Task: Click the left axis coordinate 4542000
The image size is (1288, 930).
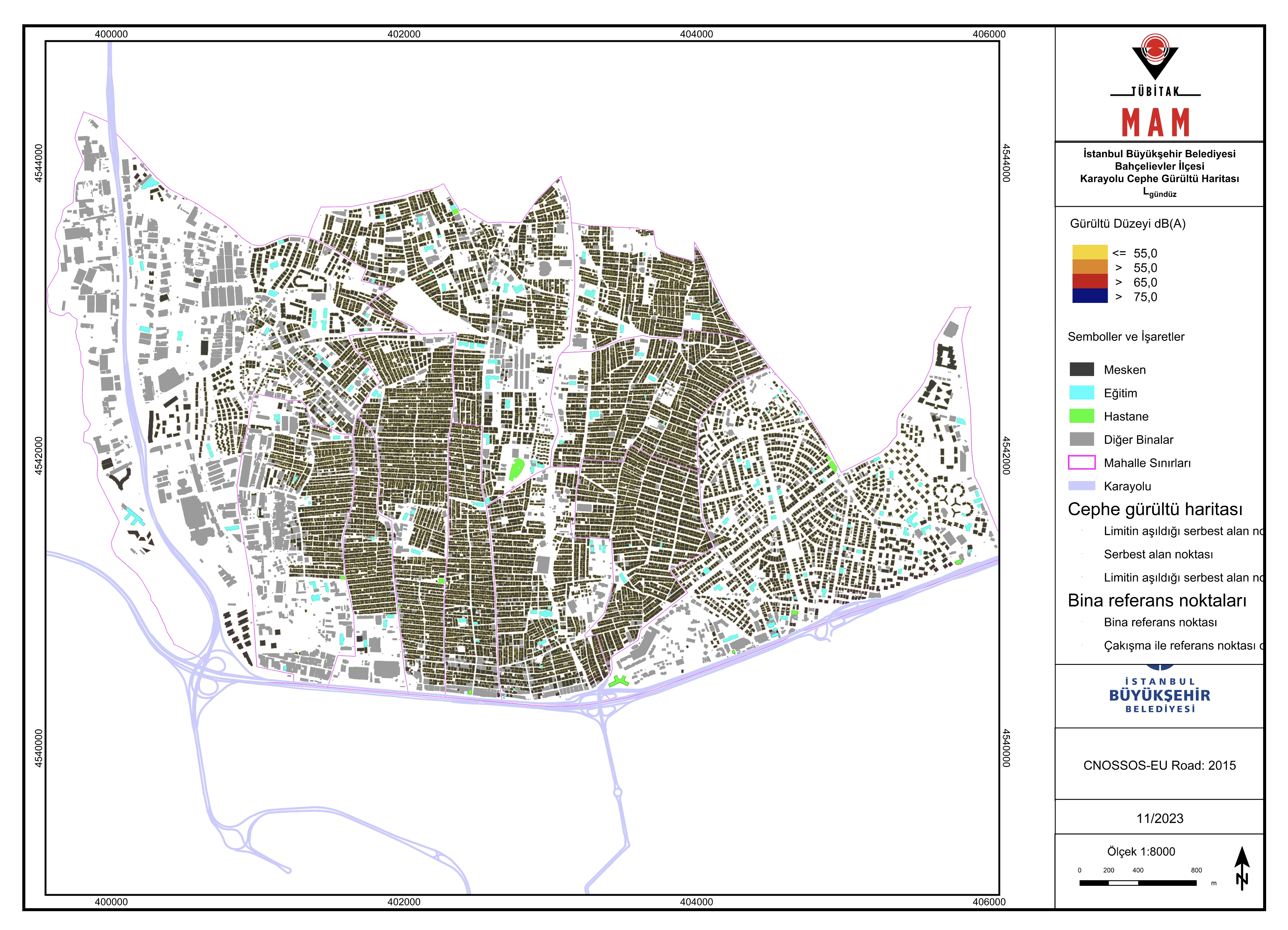Action: tap(38, 455)
